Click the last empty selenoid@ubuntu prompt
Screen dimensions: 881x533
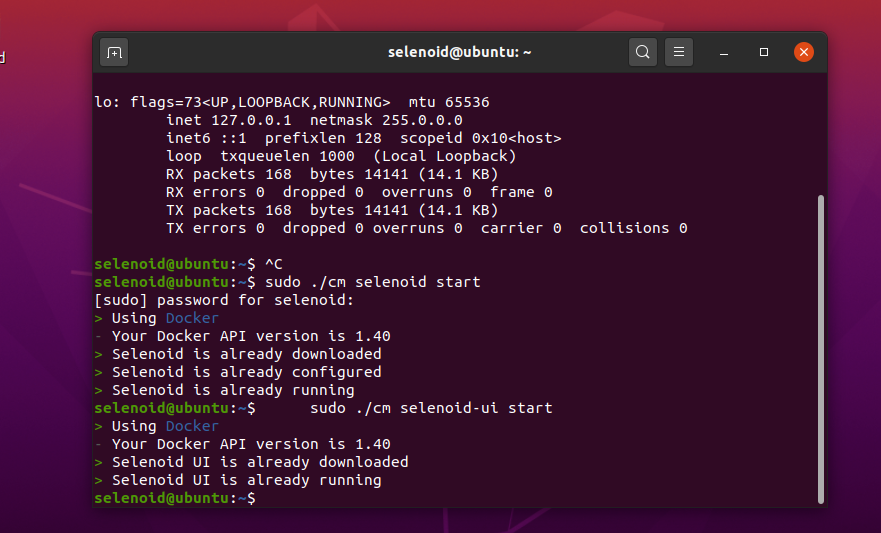point(175,498)
